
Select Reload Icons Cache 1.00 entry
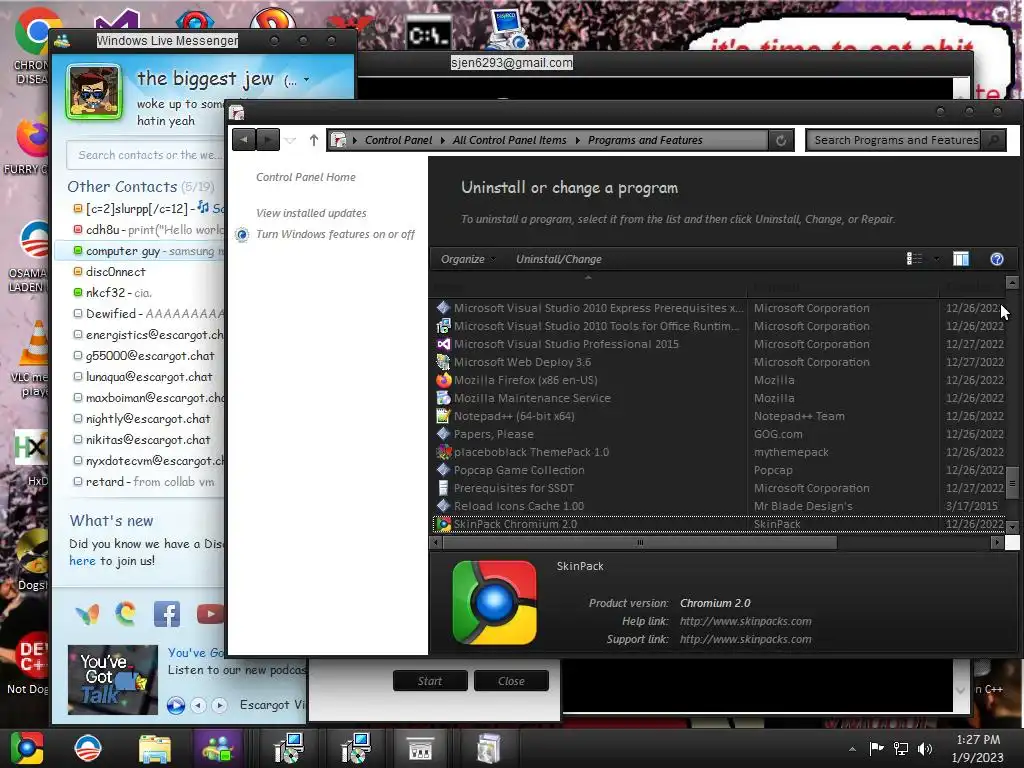pos(718,506)
